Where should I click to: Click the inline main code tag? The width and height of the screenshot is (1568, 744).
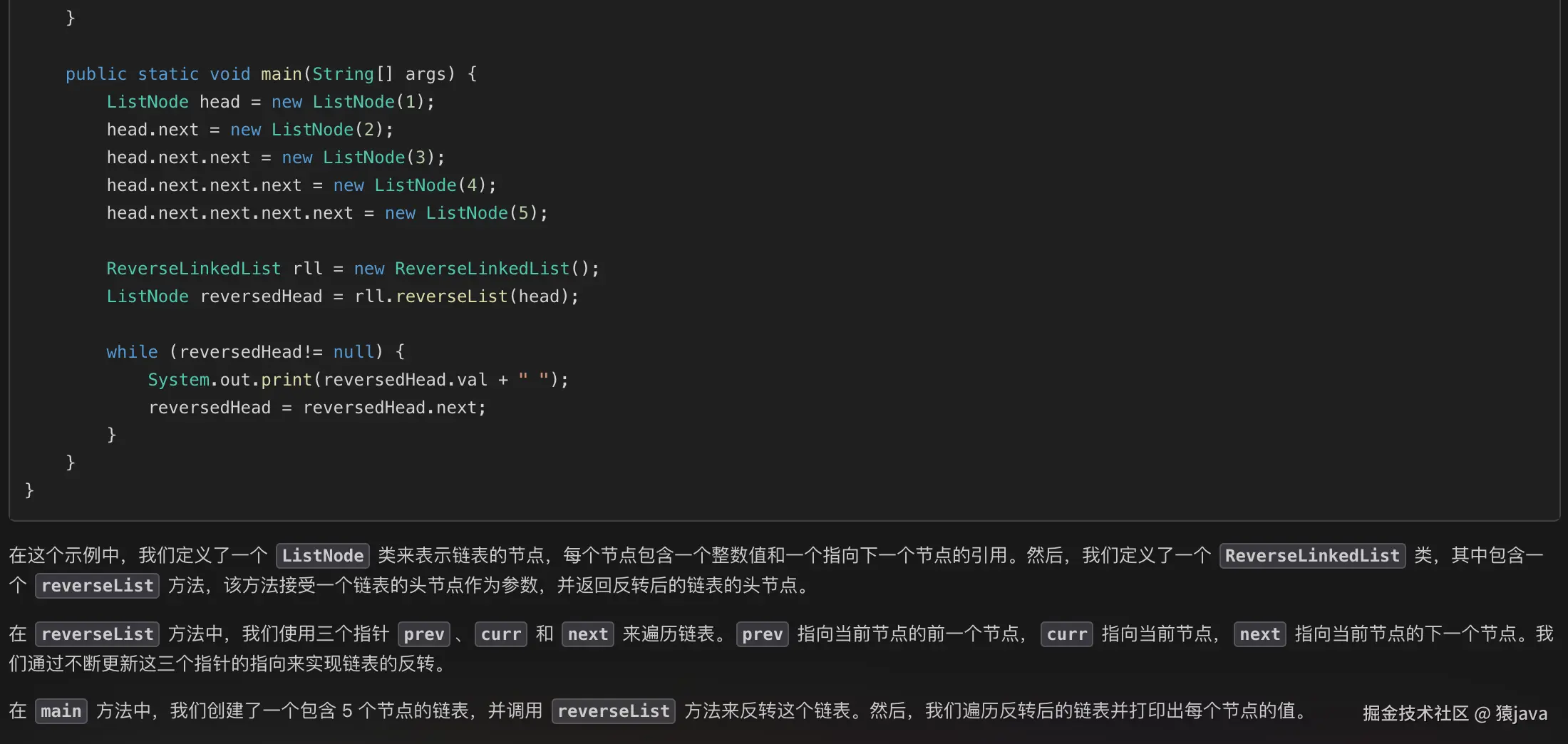[x=61, y=711]
